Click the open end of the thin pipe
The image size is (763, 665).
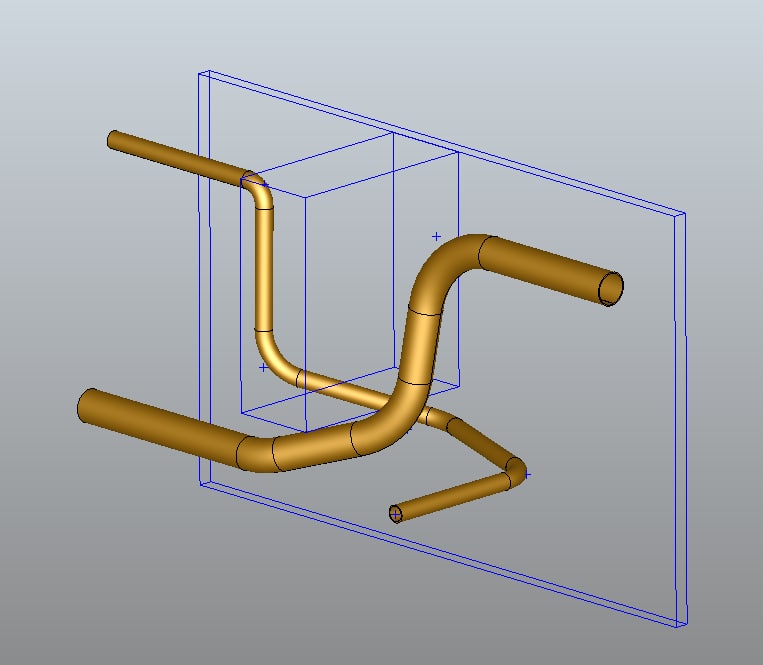coord(396,514)
